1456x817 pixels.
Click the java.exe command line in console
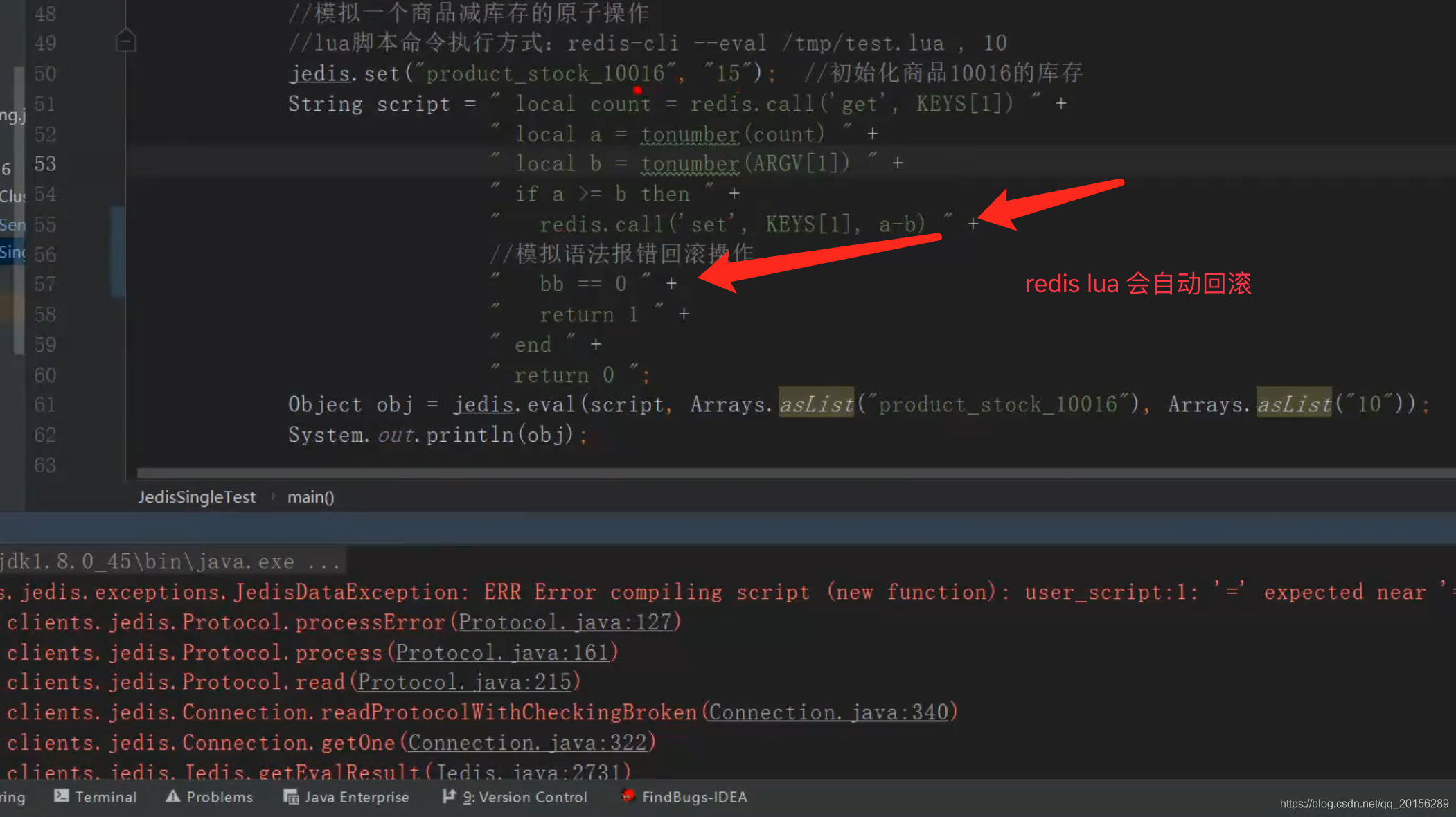(x=171, y=562)
